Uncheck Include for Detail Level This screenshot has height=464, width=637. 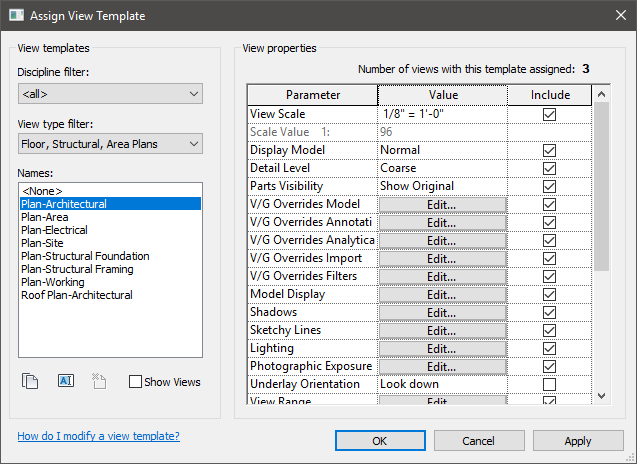pos(549,168)
